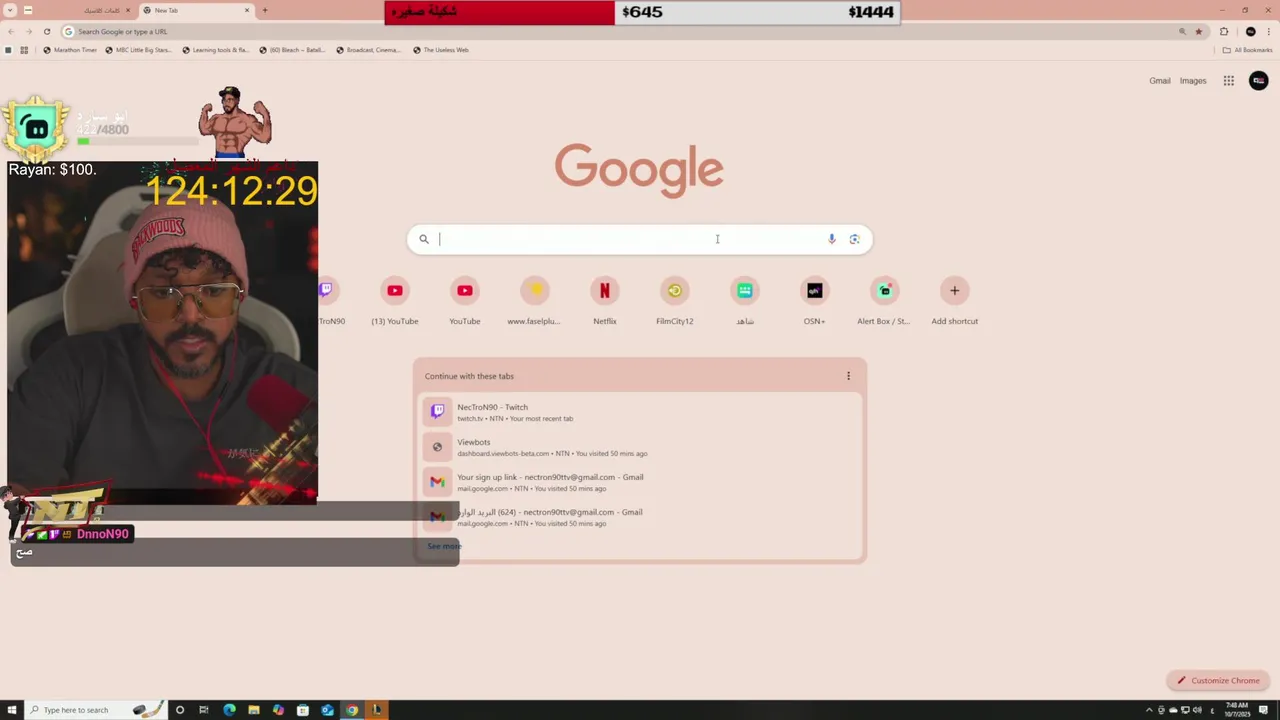Click the magnifier icon in Google search box
Screen dimensions: 1280x720
click(424, 239)
